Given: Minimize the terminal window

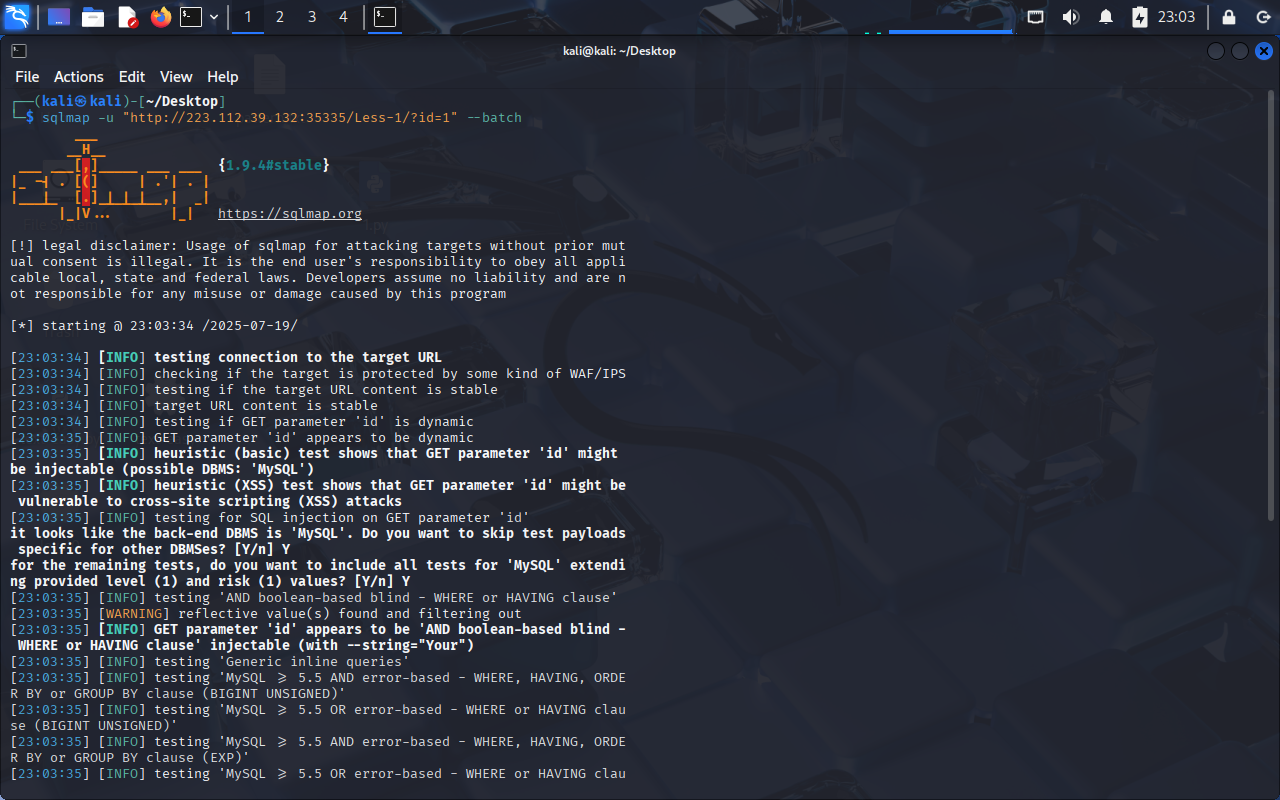Looking at the screenshot, I should [1216, 51].
